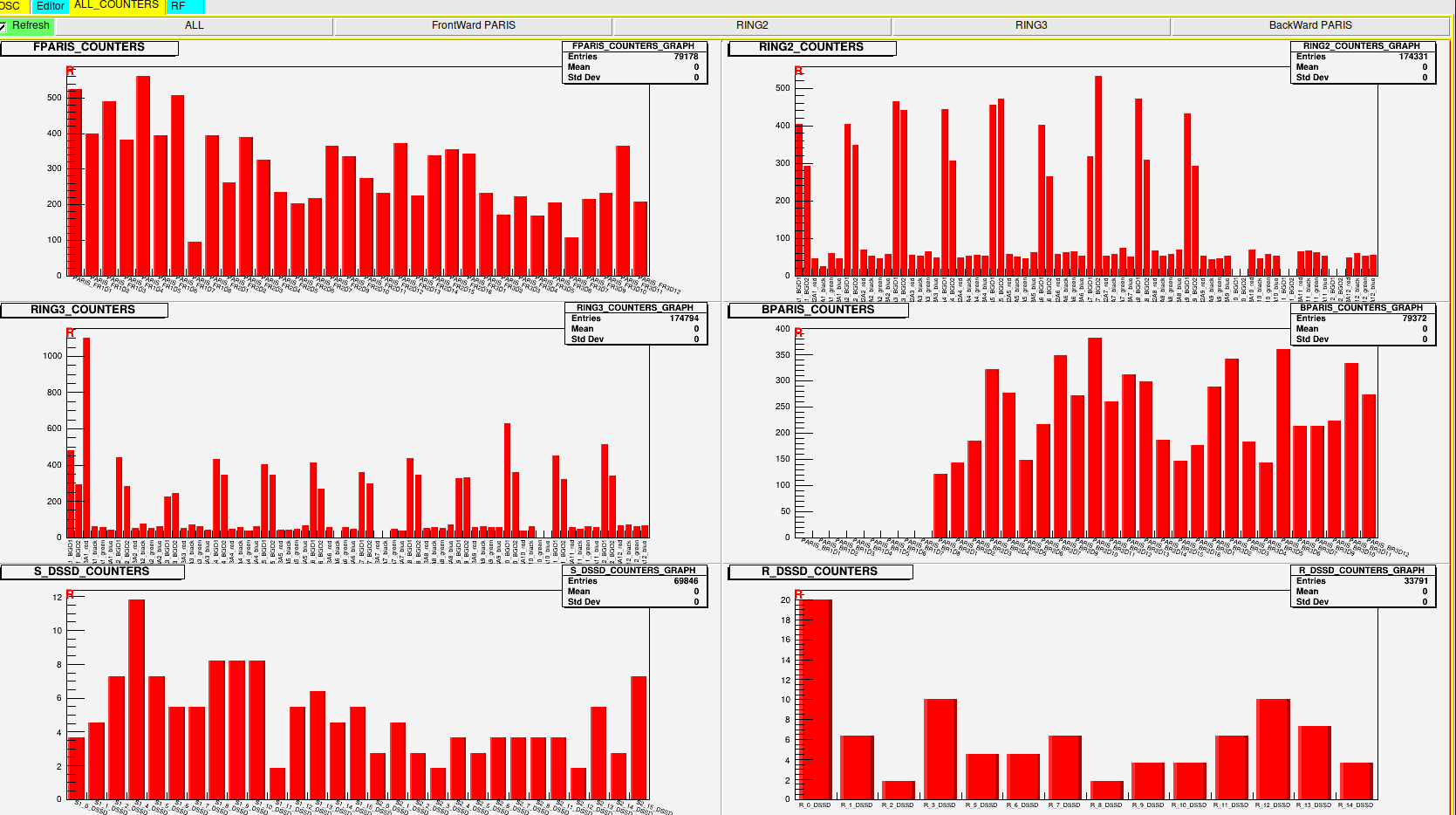This screenshot has height=815, width=1456.
Task: Select the FPARIS_COUNTERS_GRAPH statistics box
Action: coord(633,62)
